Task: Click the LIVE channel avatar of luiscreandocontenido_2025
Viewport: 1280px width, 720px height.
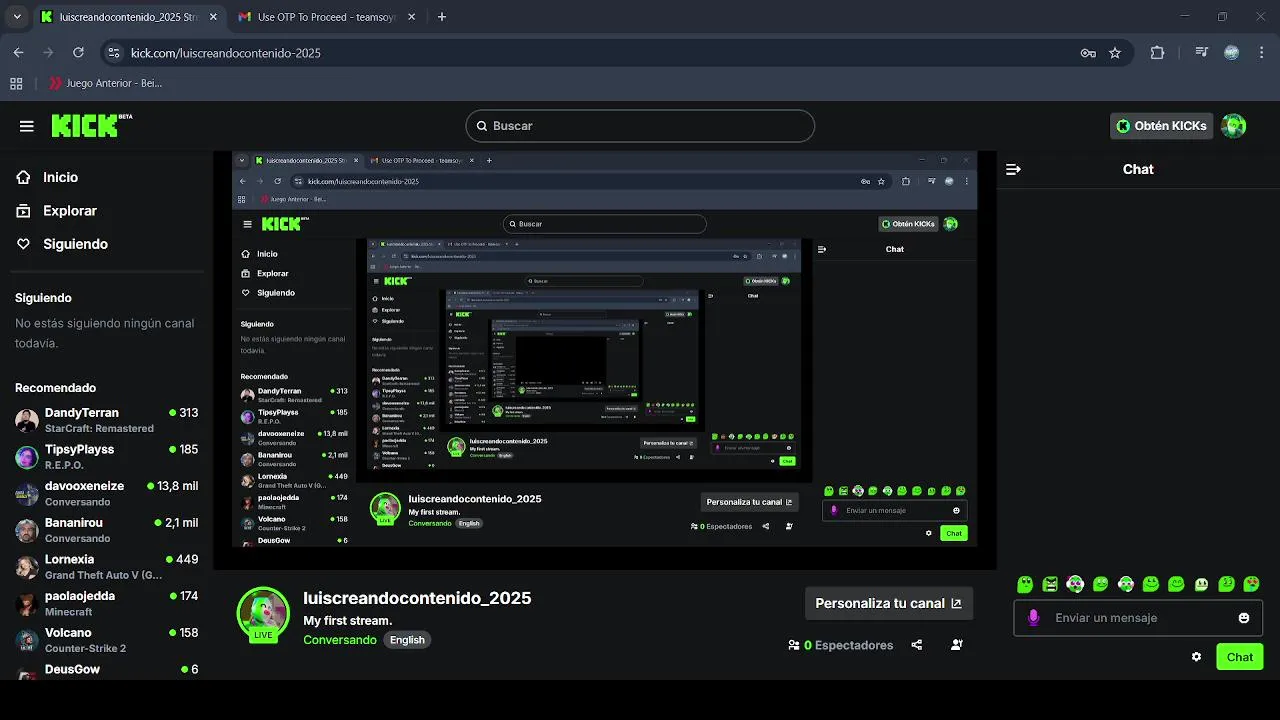Action: click(x=263, y=613)
